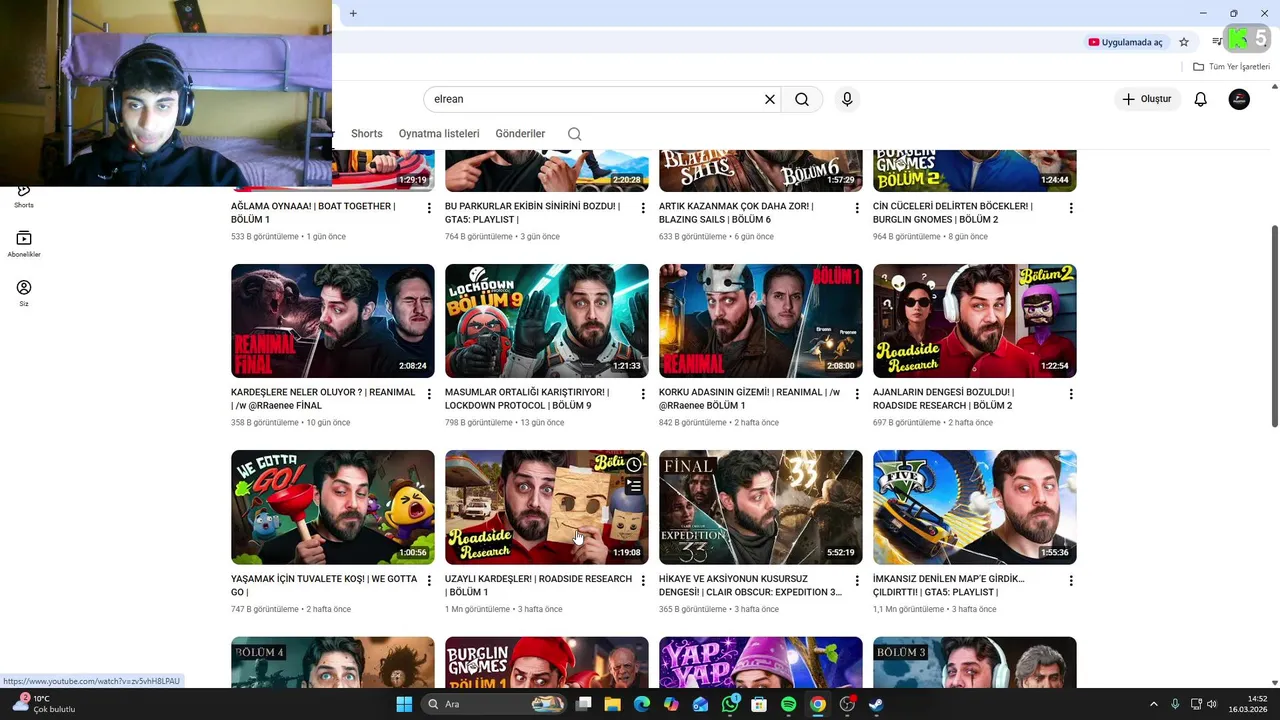The height and width of the screenshot is (720, 1280).
Task: Start voice search with microphone icon
Action: (x=847, y=99)
